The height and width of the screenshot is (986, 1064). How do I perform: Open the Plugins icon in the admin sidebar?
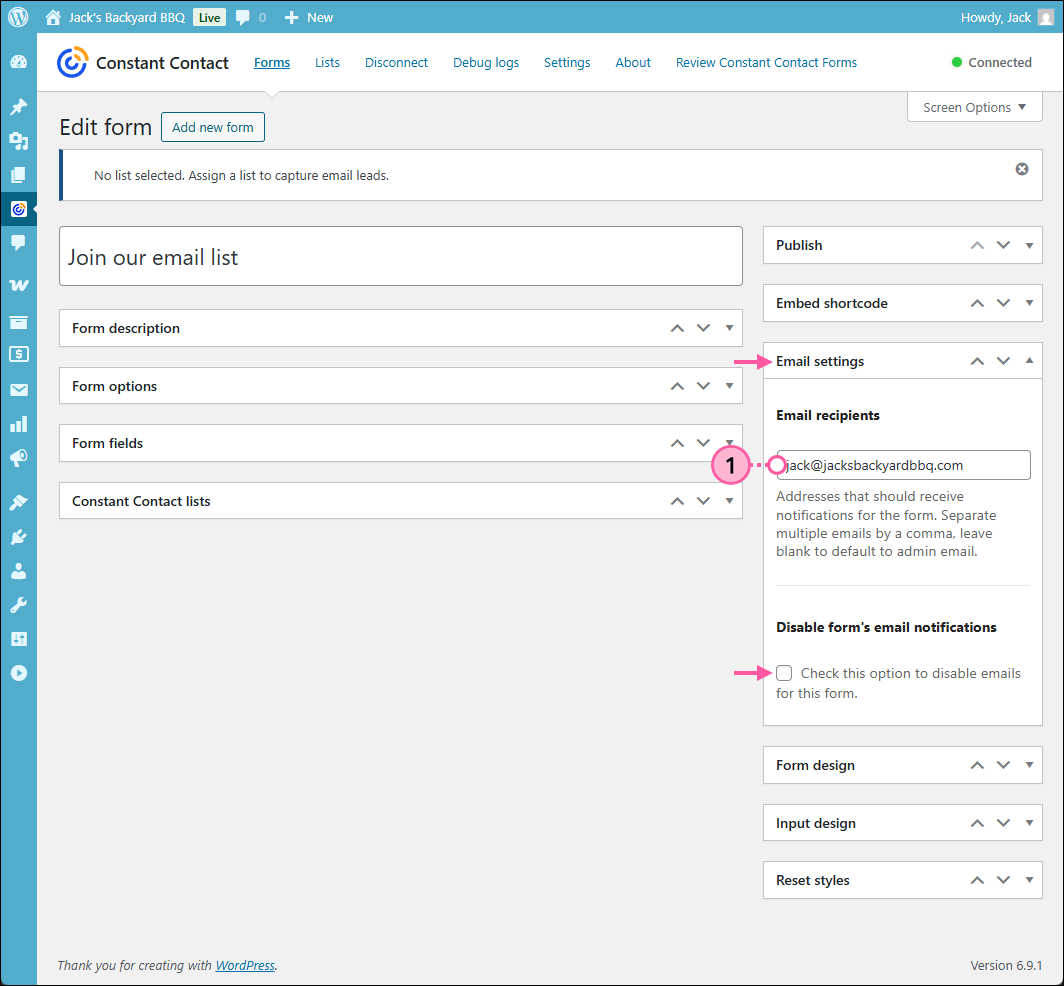pyautogui.click(x=18, y=537)
